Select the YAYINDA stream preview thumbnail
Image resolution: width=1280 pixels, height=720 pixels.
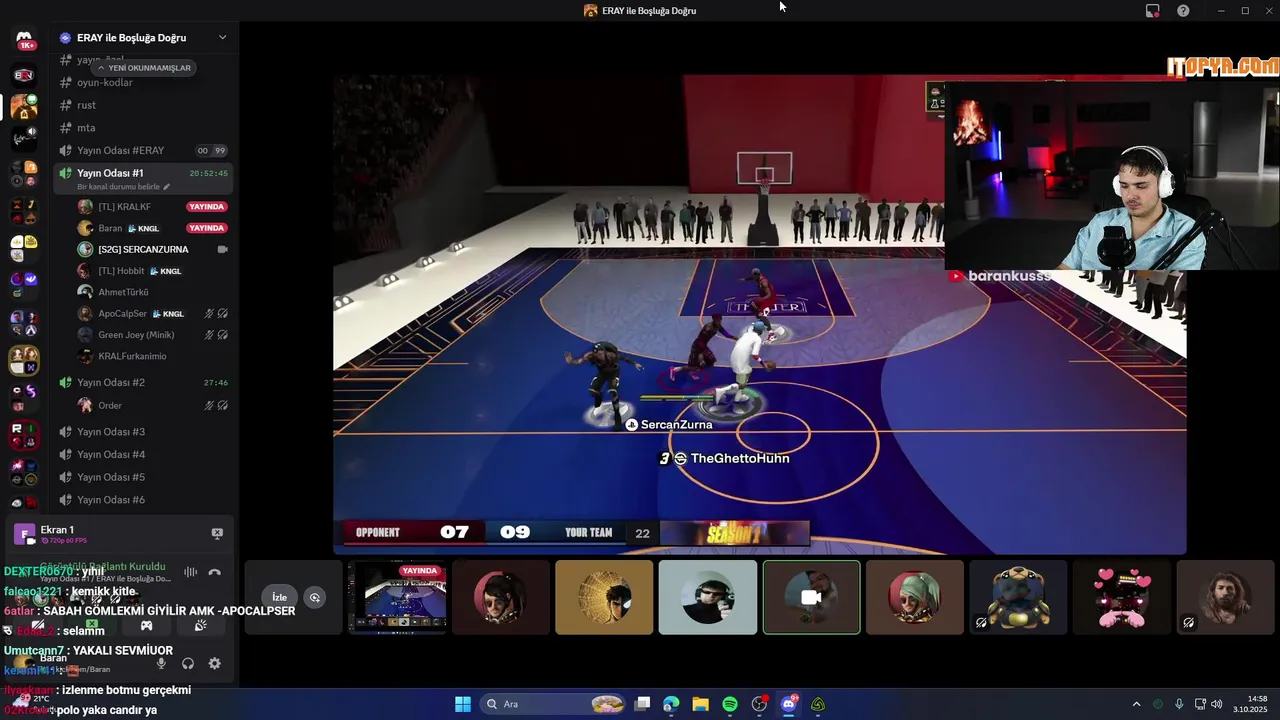[397, 597]
